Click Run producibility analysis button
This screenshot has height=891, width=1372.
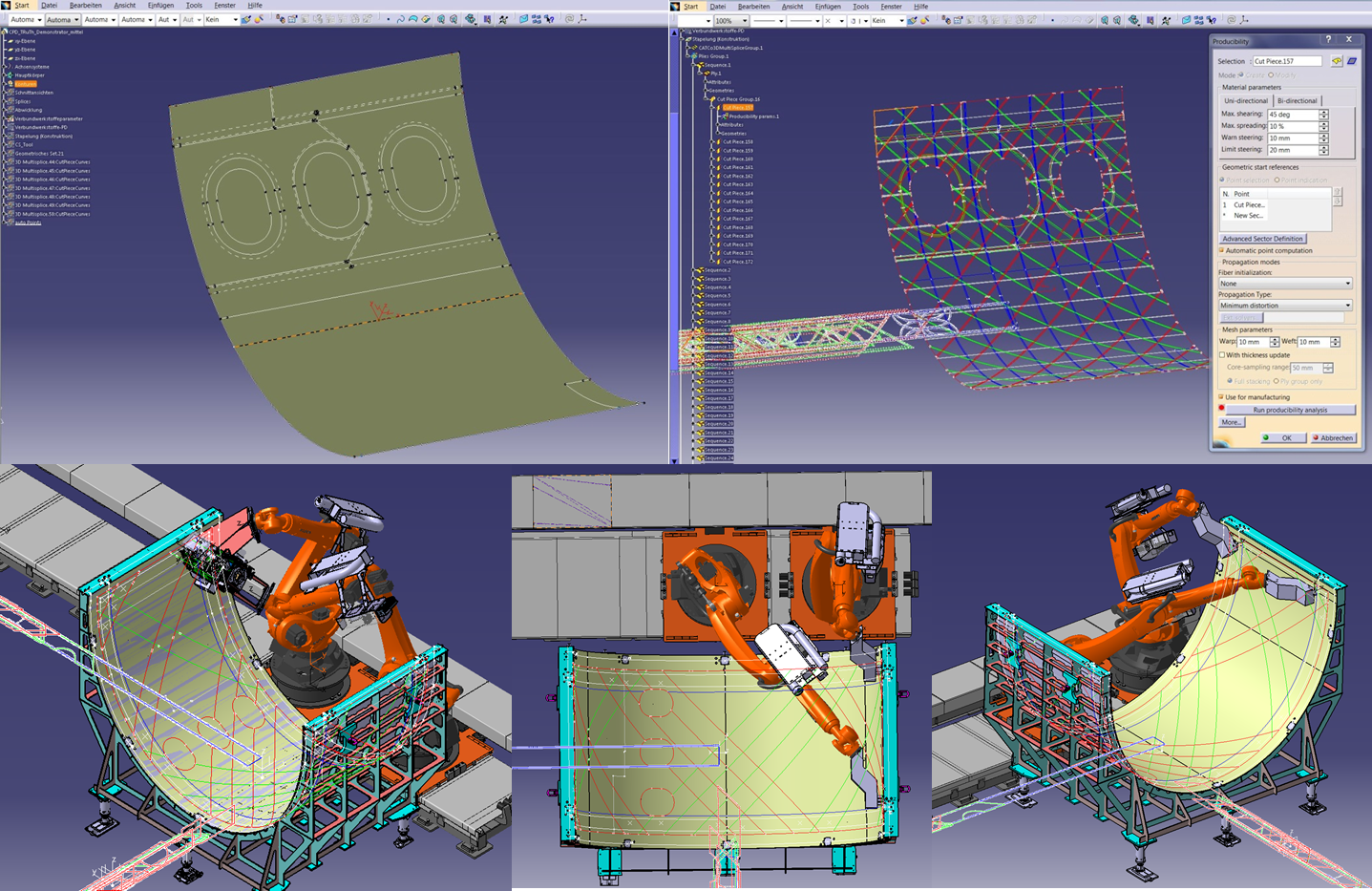pyautogui.click(x=1290, y=410)
